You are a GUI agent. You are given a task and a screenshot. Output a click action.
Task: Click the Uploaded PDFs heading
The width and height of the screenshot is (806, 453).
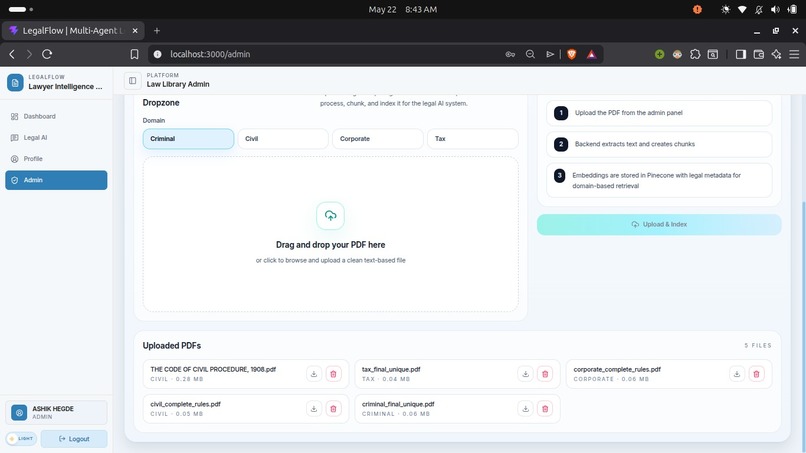[172, 346]
